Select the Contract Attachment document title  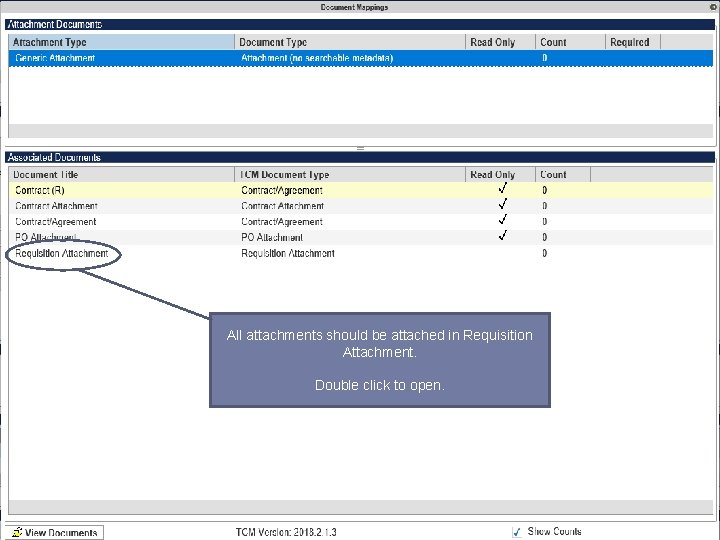pyautogui.click(x=56, y=206)
